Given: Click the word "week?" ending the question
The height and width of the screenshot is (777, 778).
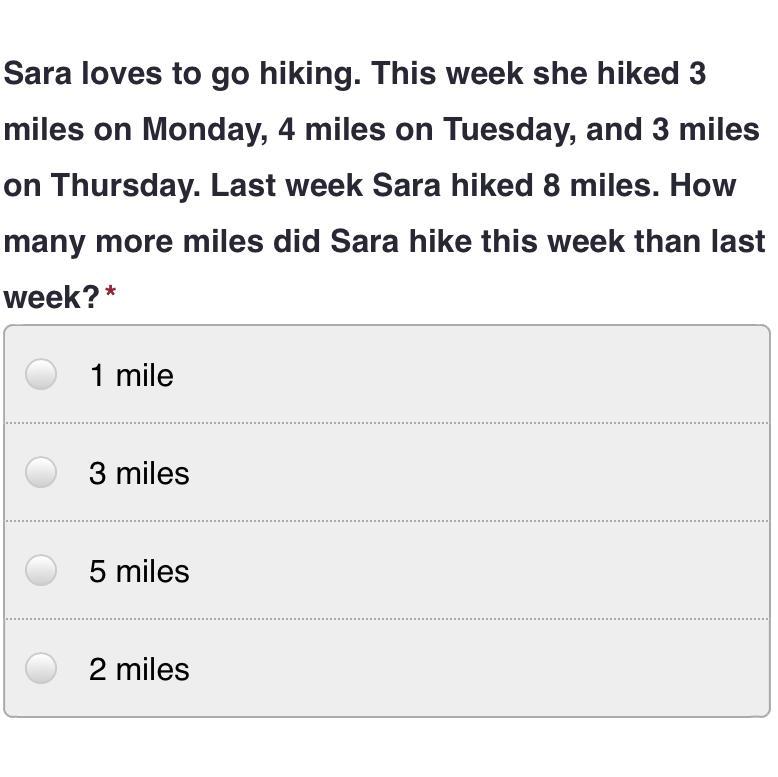Looking at the screenshot, I should pos(51,297).
